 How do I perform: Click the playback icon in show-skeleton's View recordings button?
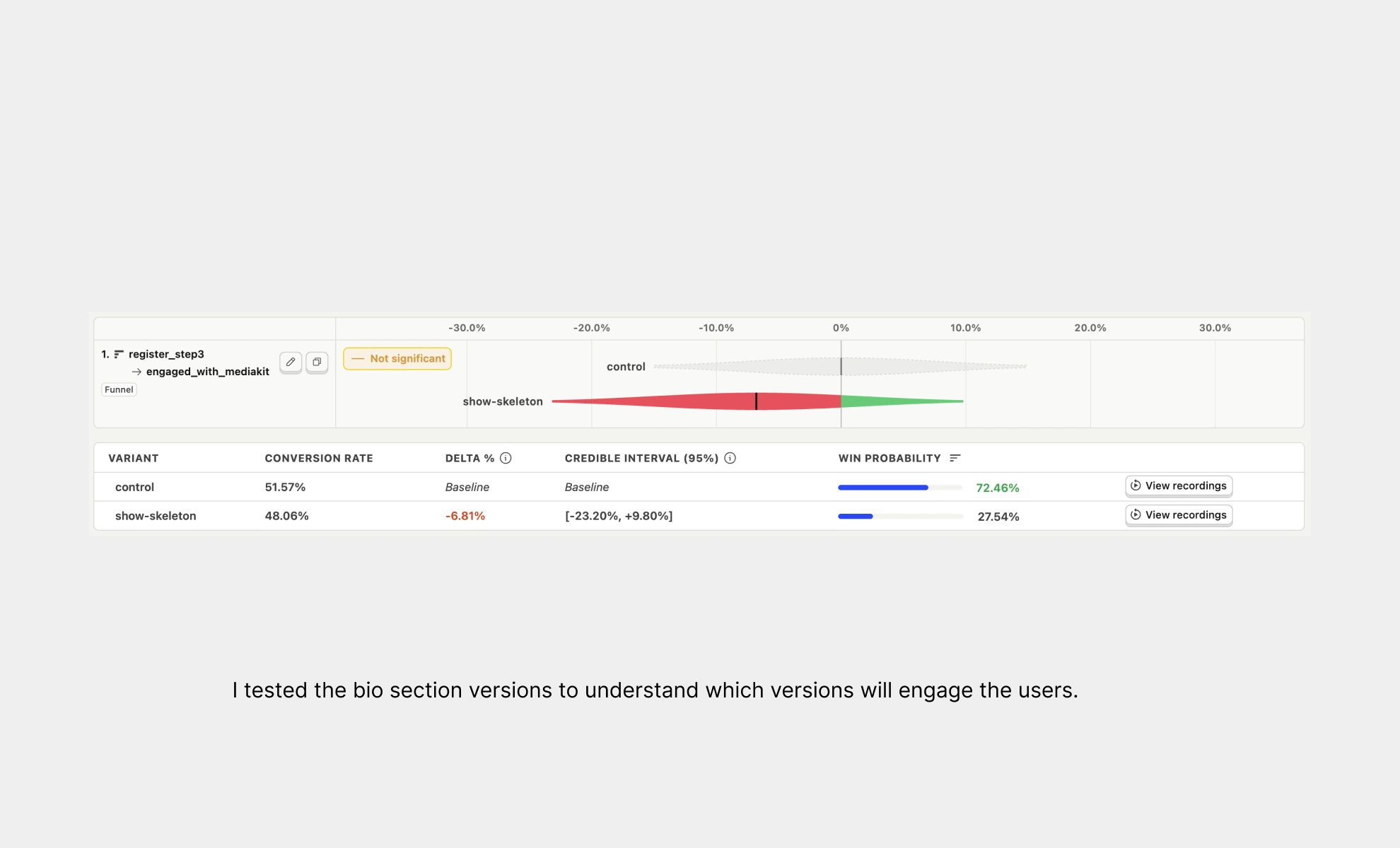pos(1136,514)
